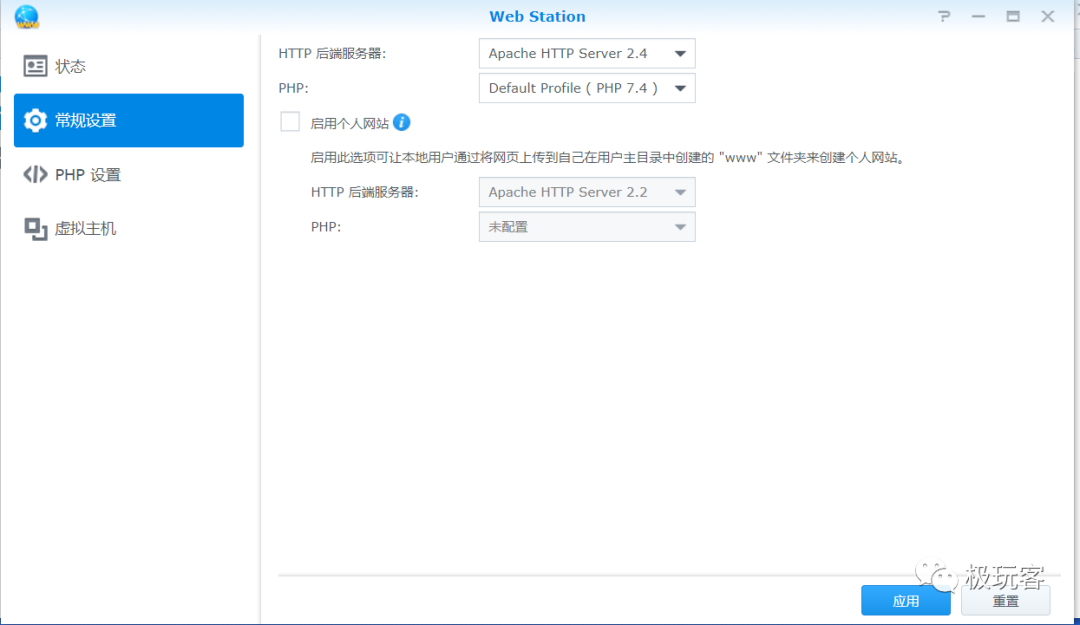The width and height of the screenshot is (1080, 625).
Task: Enable the 启用个人网站 checkbox
Action: [290, 122]
